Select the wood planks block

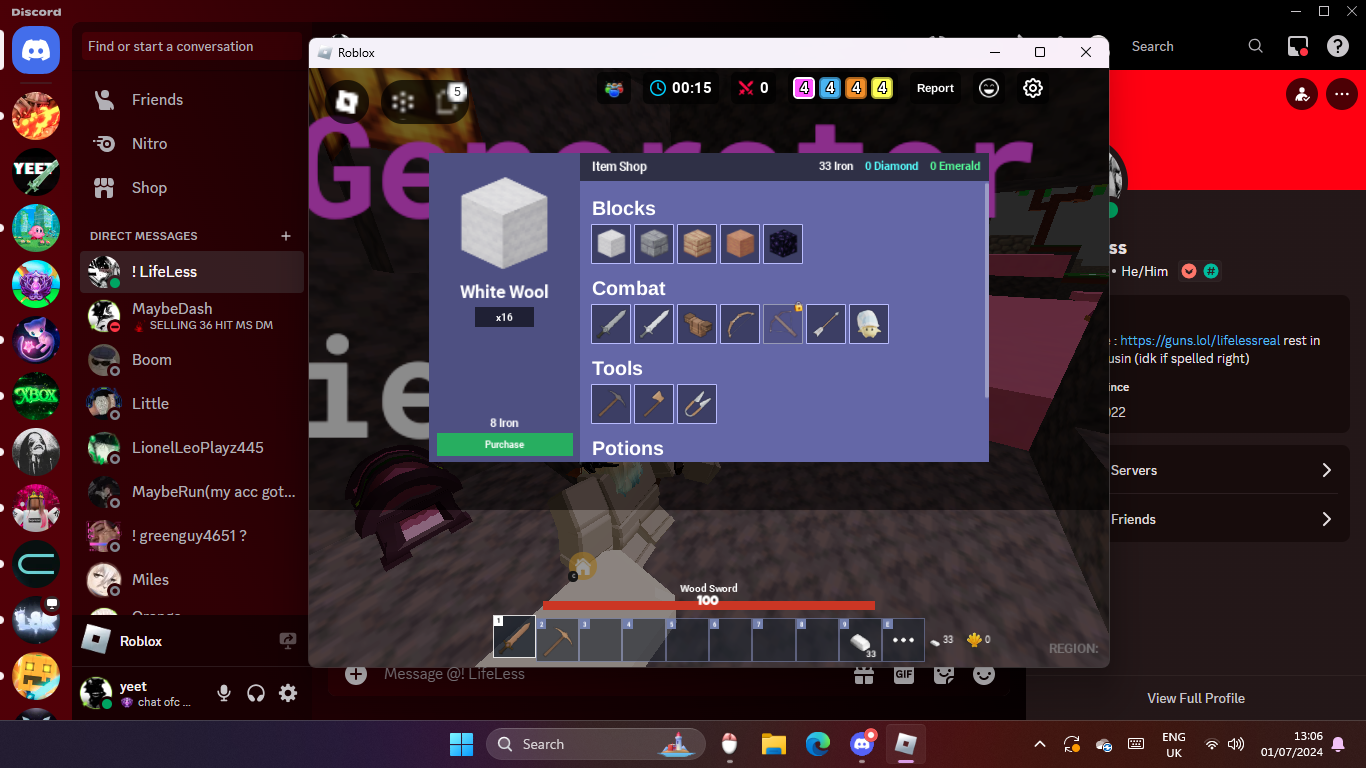[697, 244]
